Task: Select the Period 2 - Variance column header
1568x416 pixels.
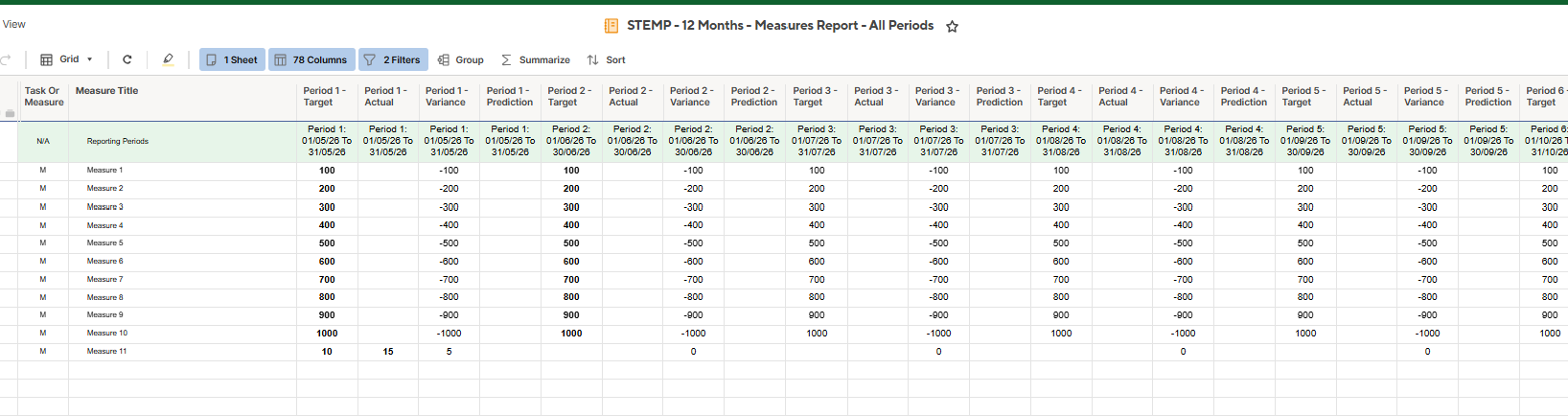Action: click(694, 97)
